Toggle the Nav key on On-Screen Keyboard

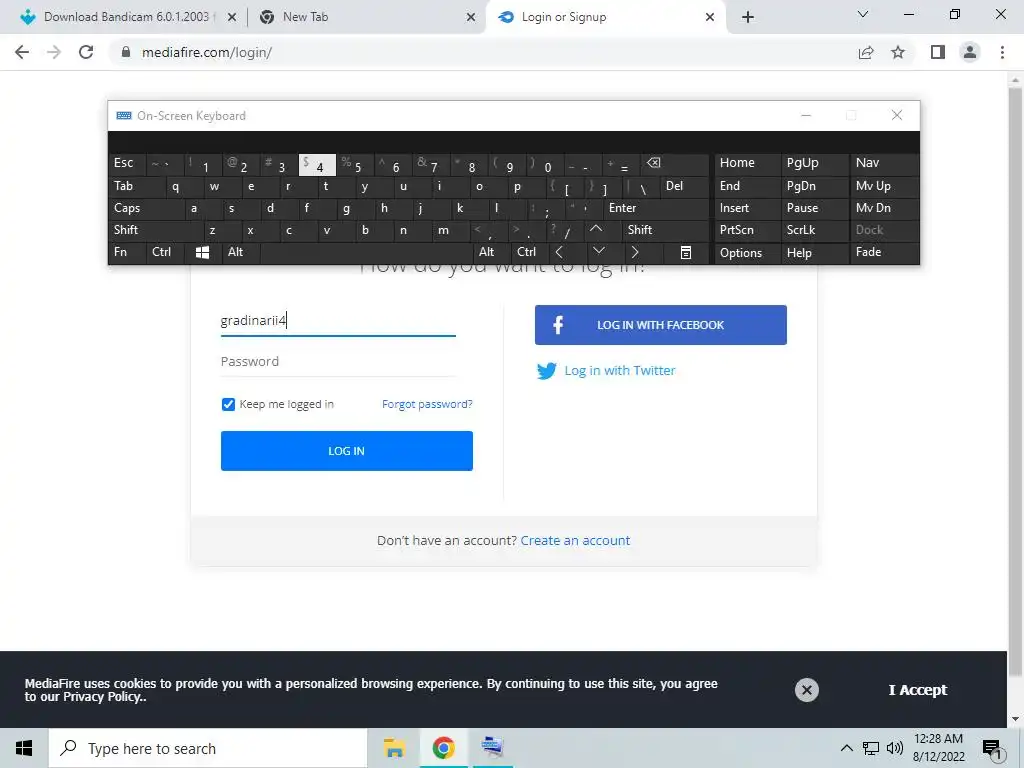point(884,163)
